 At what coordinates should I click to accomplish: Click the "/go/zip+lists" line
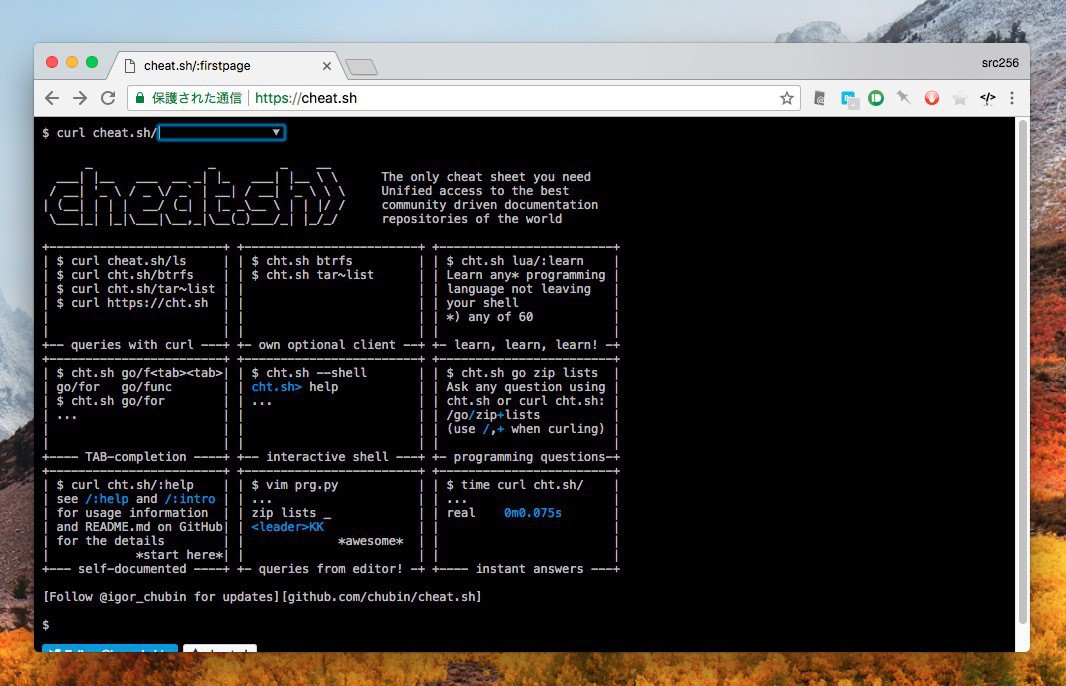(x=494, y=415)
